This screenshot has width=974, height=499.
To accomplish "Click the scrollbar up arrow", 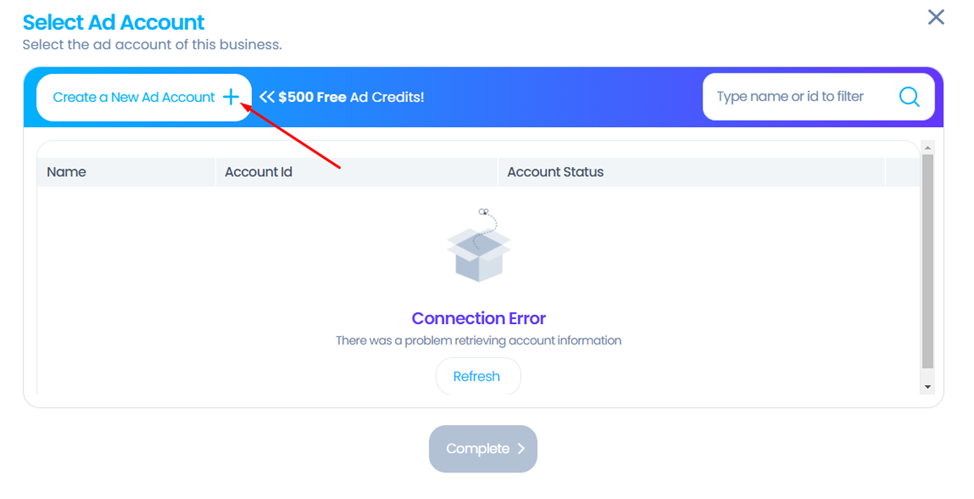I will 927,148.
